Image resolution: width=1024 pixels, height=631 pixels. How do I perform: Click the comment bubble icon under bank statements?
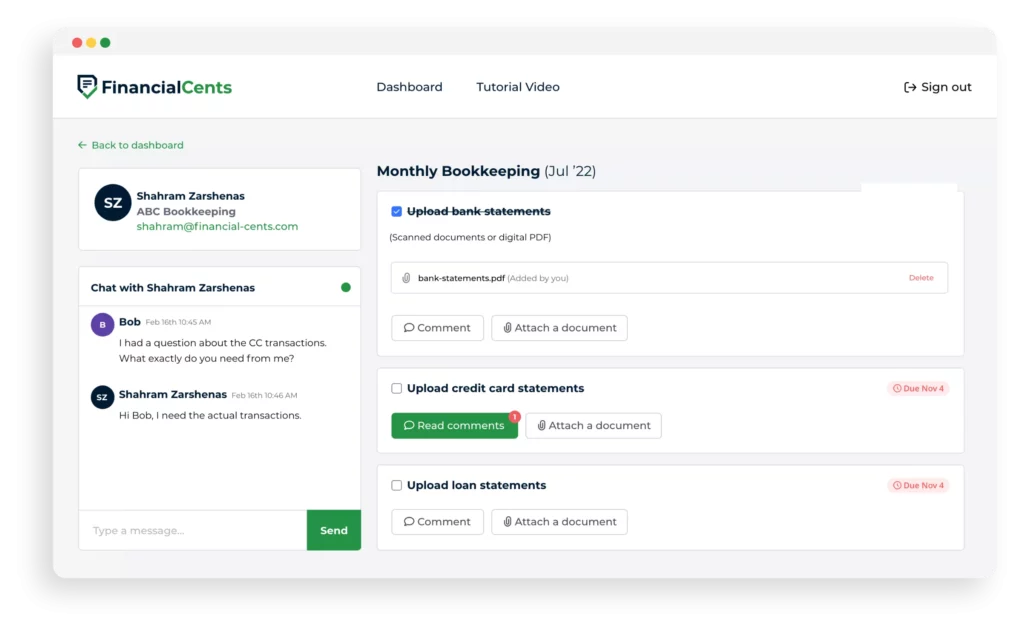coord(408,327)
